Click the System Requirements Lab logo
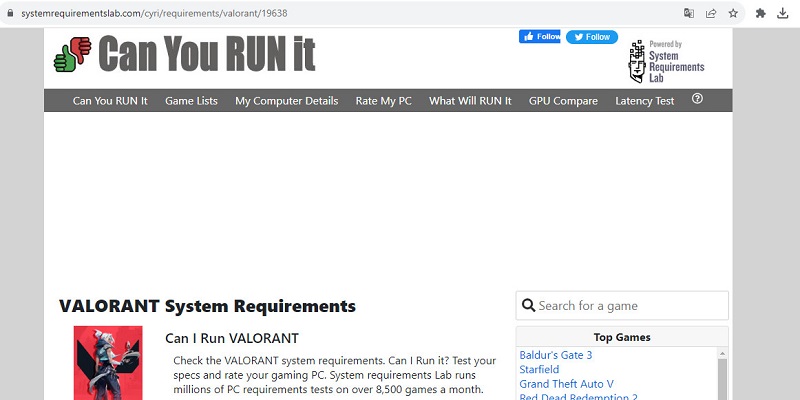 666,62
